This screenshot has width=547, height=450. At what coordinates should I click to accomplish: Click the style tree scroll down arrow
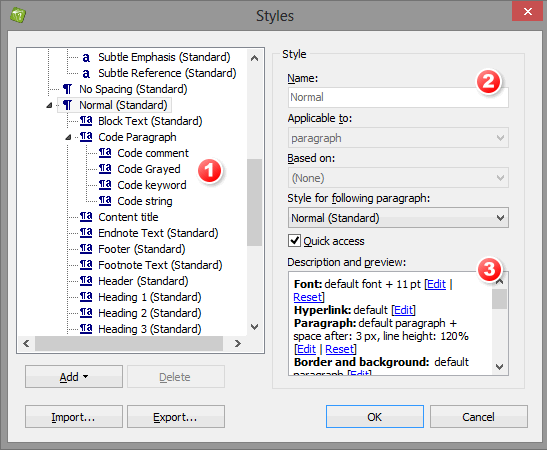[x=255, y=327]
